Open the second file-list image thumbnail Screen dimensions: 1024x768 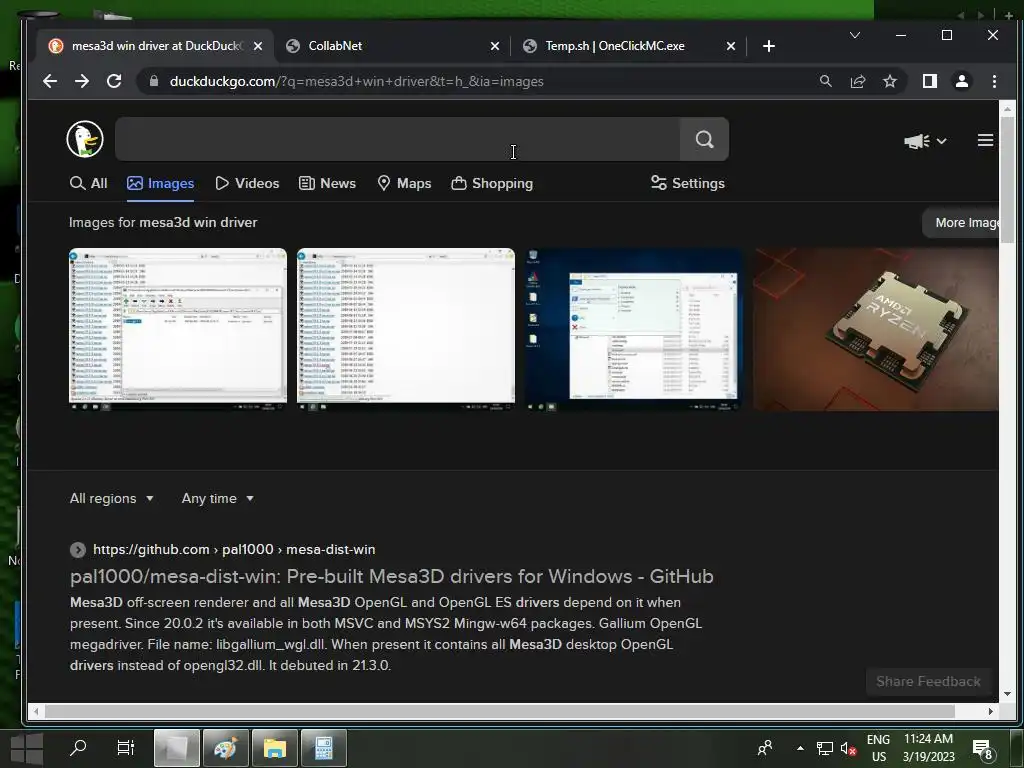(x=406, y=330)
